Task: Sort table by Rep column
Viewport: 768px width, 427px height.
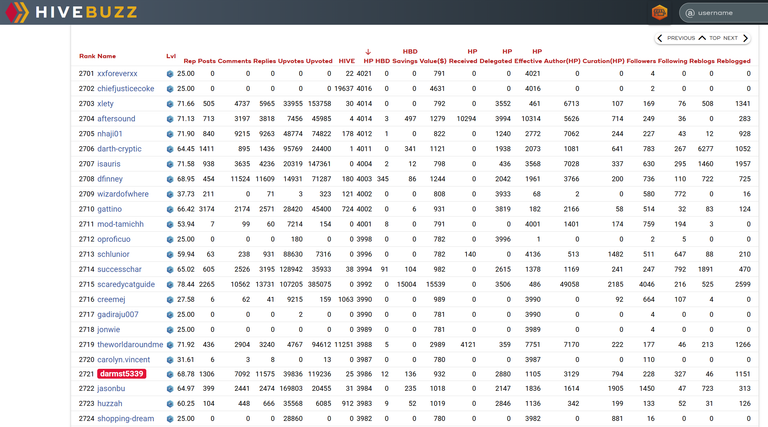Action: pos(190,61)
